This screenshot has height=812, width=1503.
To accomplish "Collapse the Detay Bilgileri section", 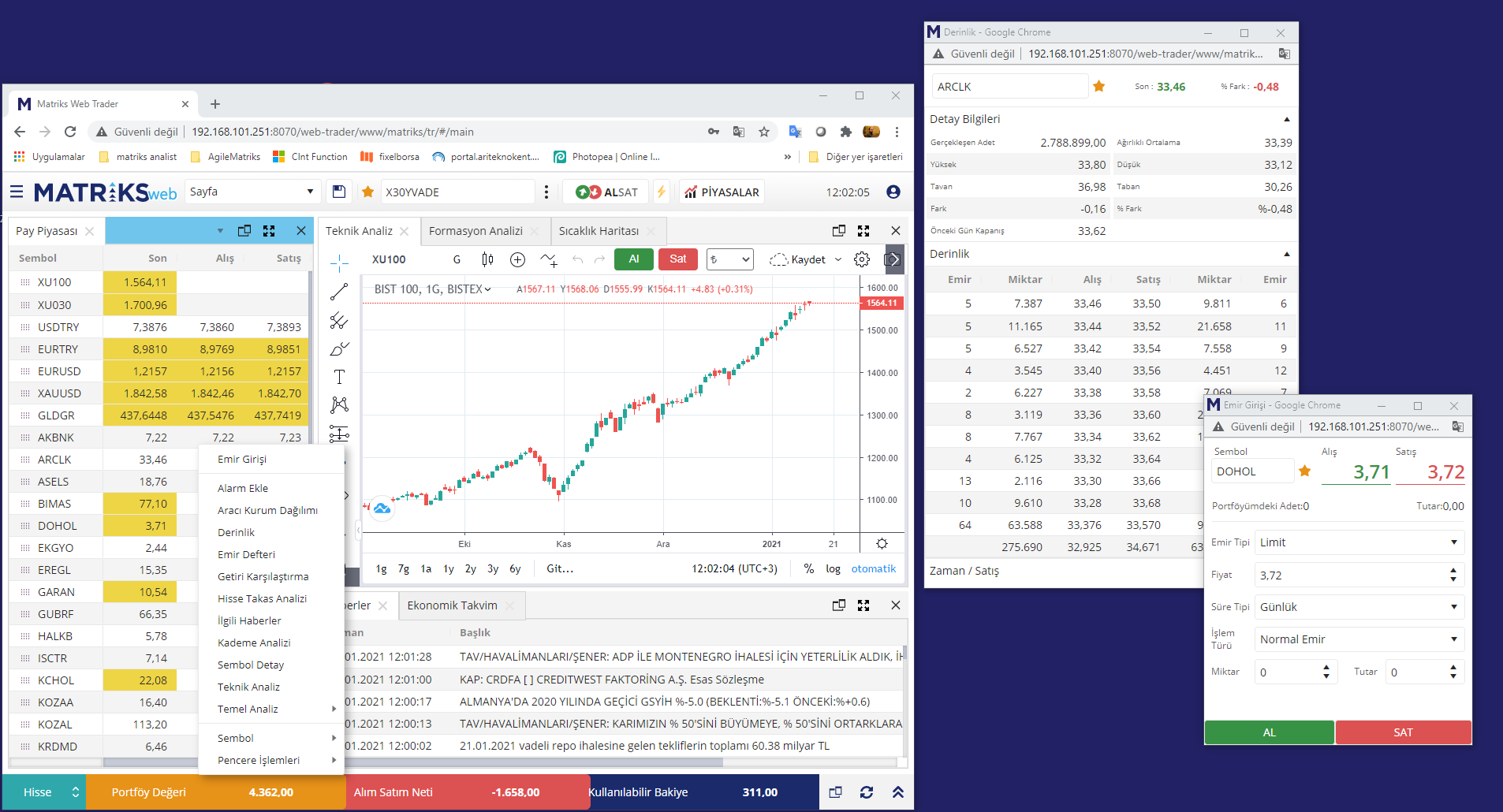I will point(1286,119).
